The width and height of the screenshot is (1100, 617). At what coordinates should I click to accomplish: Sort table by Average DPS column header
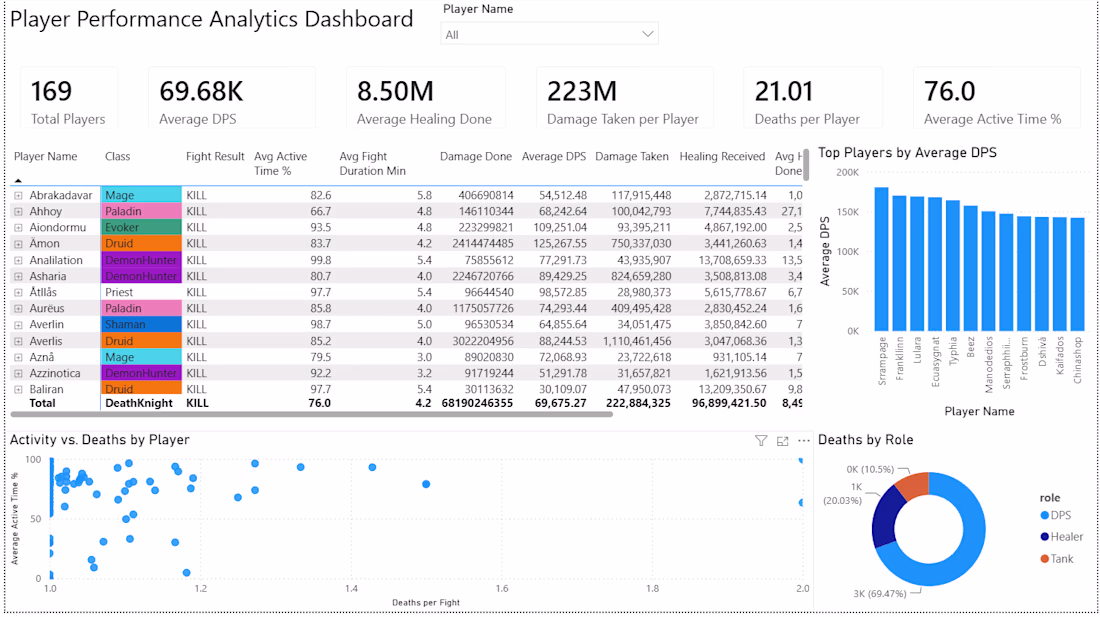[554, 156]
